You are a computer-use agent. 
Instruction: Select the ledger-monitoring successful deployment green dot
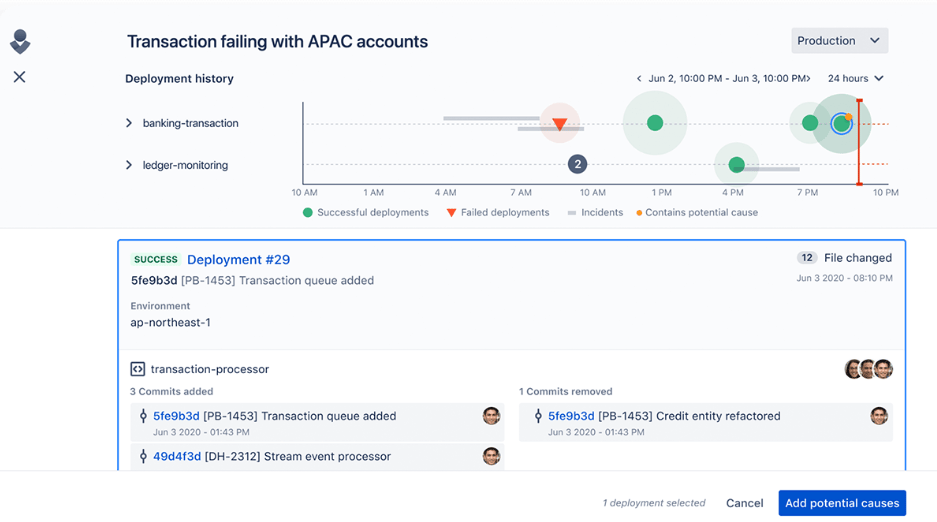tap(737, 164)
